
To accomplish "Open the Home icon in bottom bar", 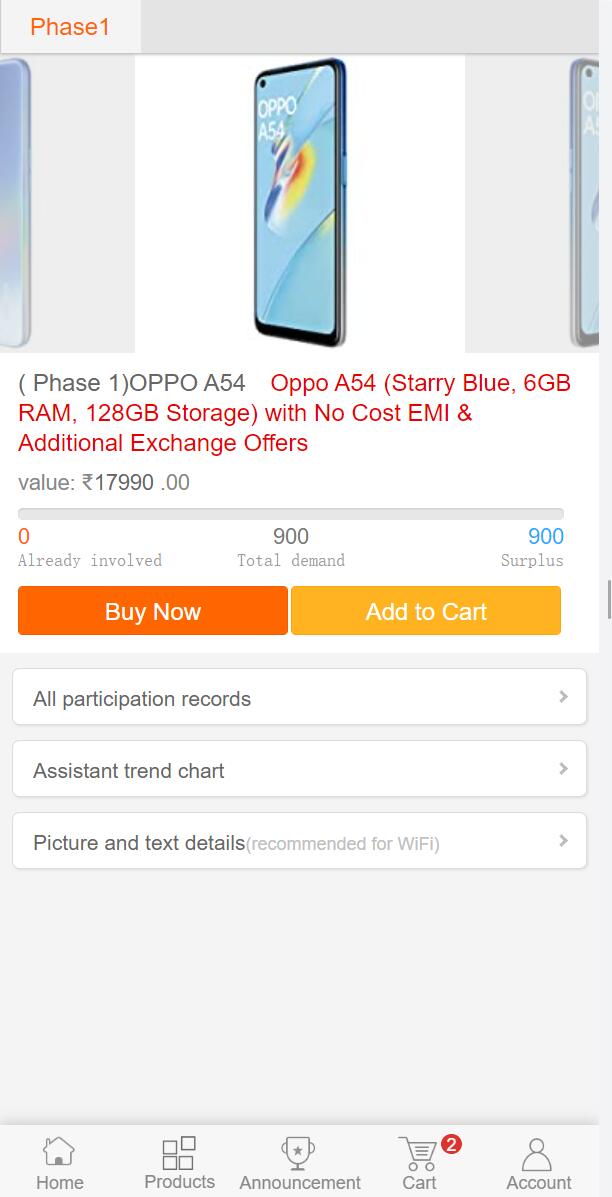I will pos(59,1153).
